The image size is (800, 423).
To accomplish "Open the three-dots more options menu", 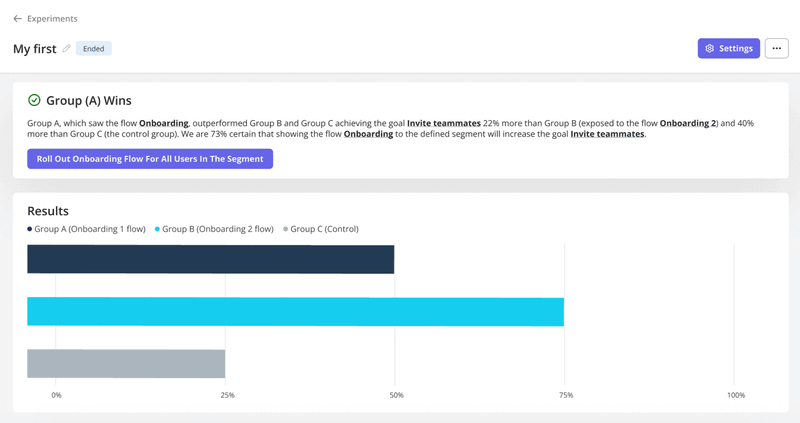I will (776, 48).
